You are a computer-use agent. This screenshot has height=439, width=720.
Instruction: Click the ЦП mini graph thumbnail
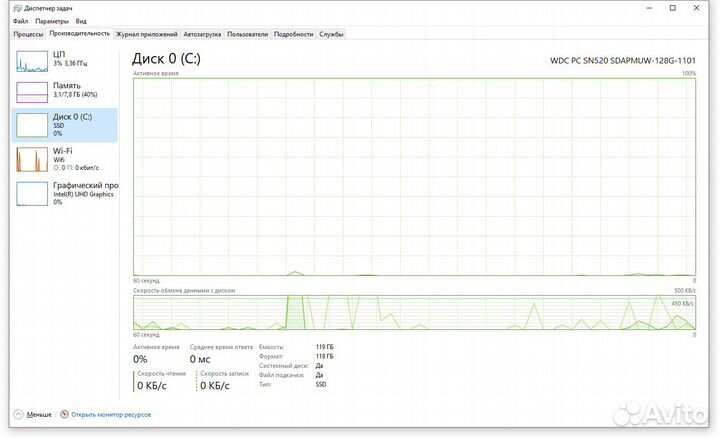point(32,60)
